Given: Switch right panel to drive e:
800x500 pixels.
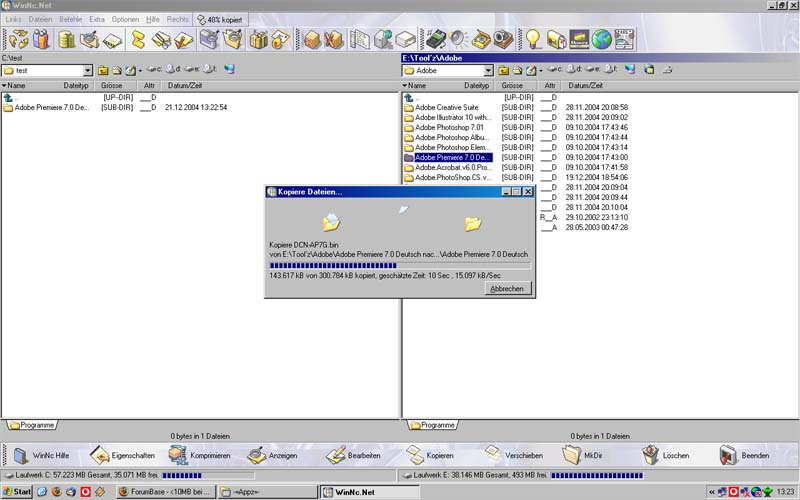Looking at the screenshot, I should [x=593, y=69].
